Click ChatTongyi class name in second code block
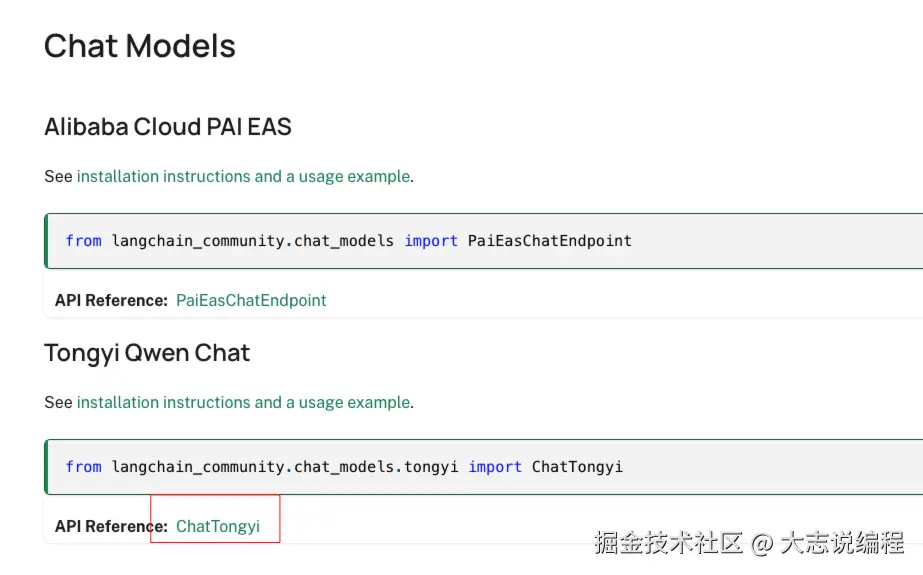 [577, 467]
